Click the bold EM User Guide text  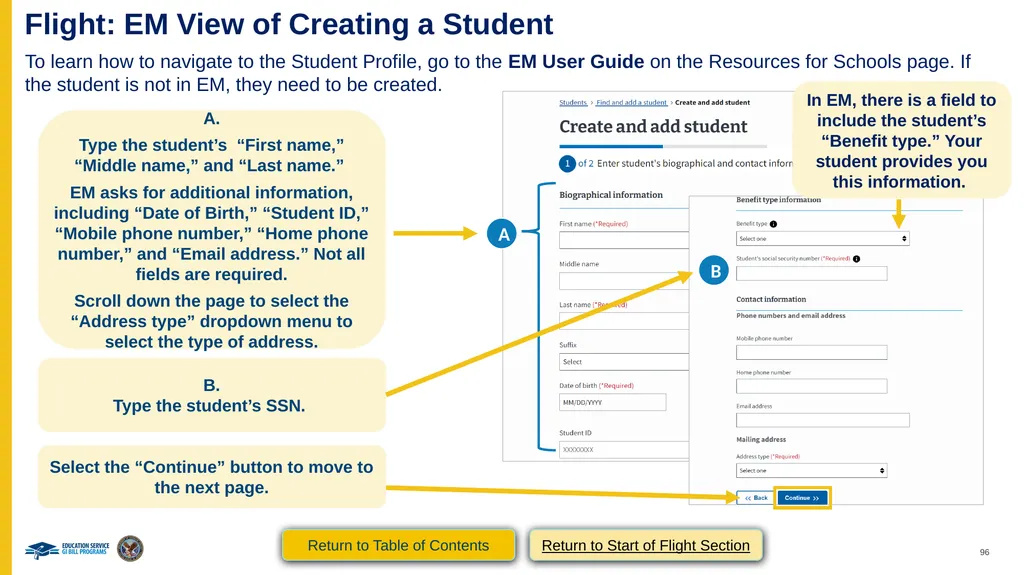pos(576,61)
